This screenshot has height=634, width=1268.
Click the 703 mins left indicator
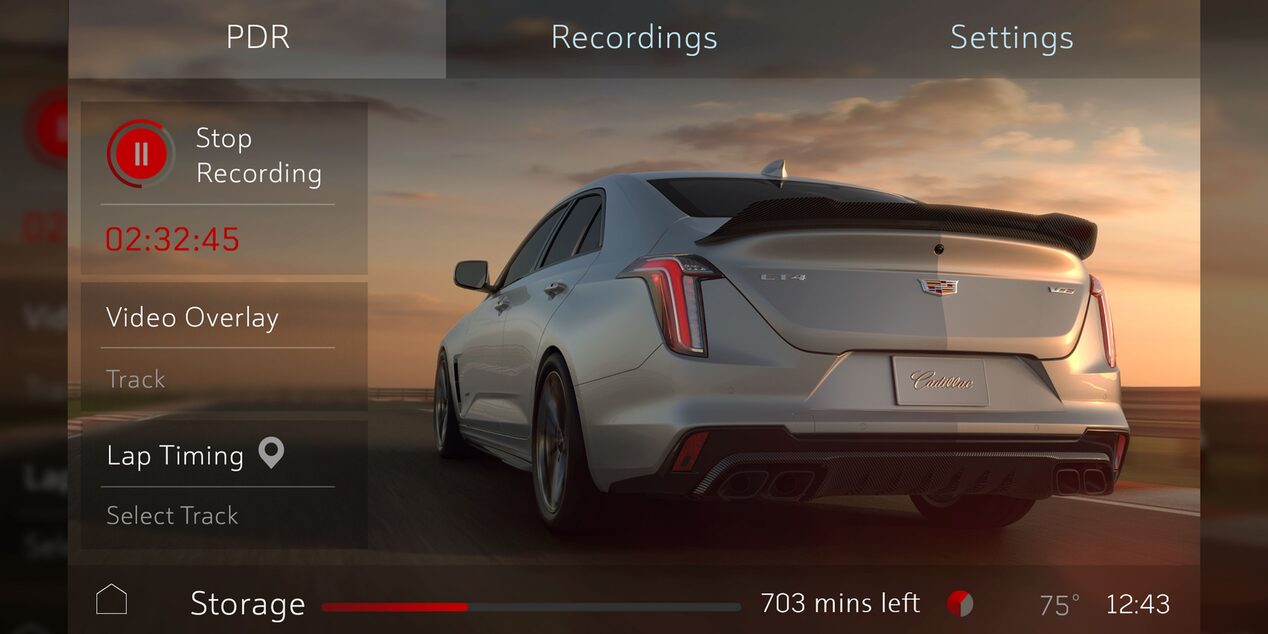(x=840, y=601)
